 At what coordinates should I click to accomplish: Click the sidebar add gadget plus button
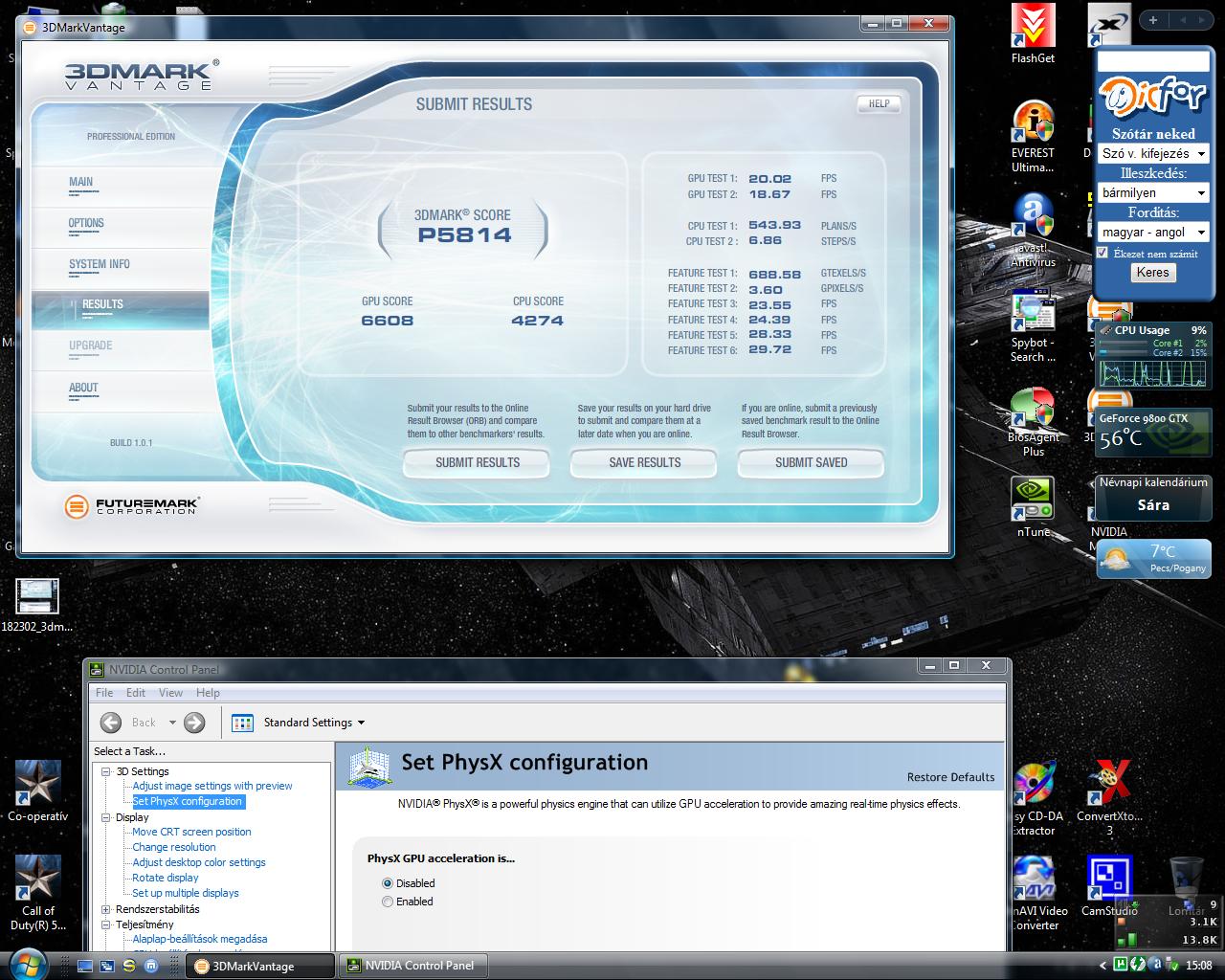1154,20
